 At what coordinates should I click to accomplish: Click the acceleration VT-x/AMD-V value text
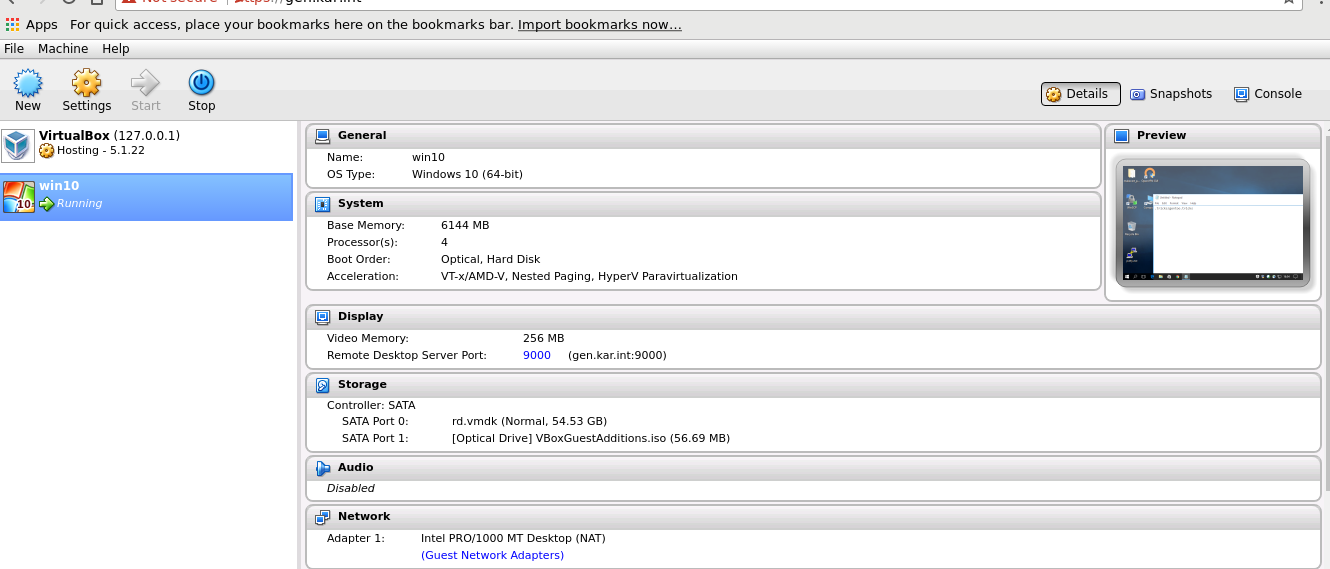click(589, 277)
